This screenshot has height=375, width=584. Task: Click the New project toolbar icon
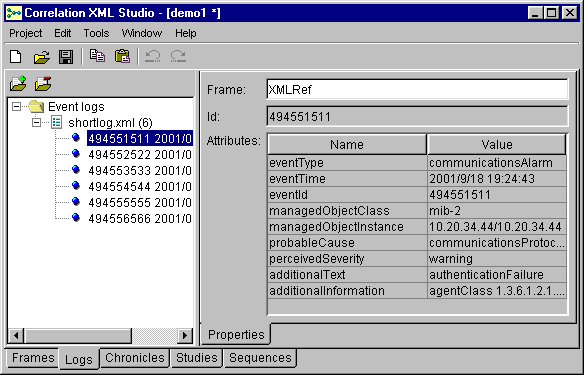[16, 57]
